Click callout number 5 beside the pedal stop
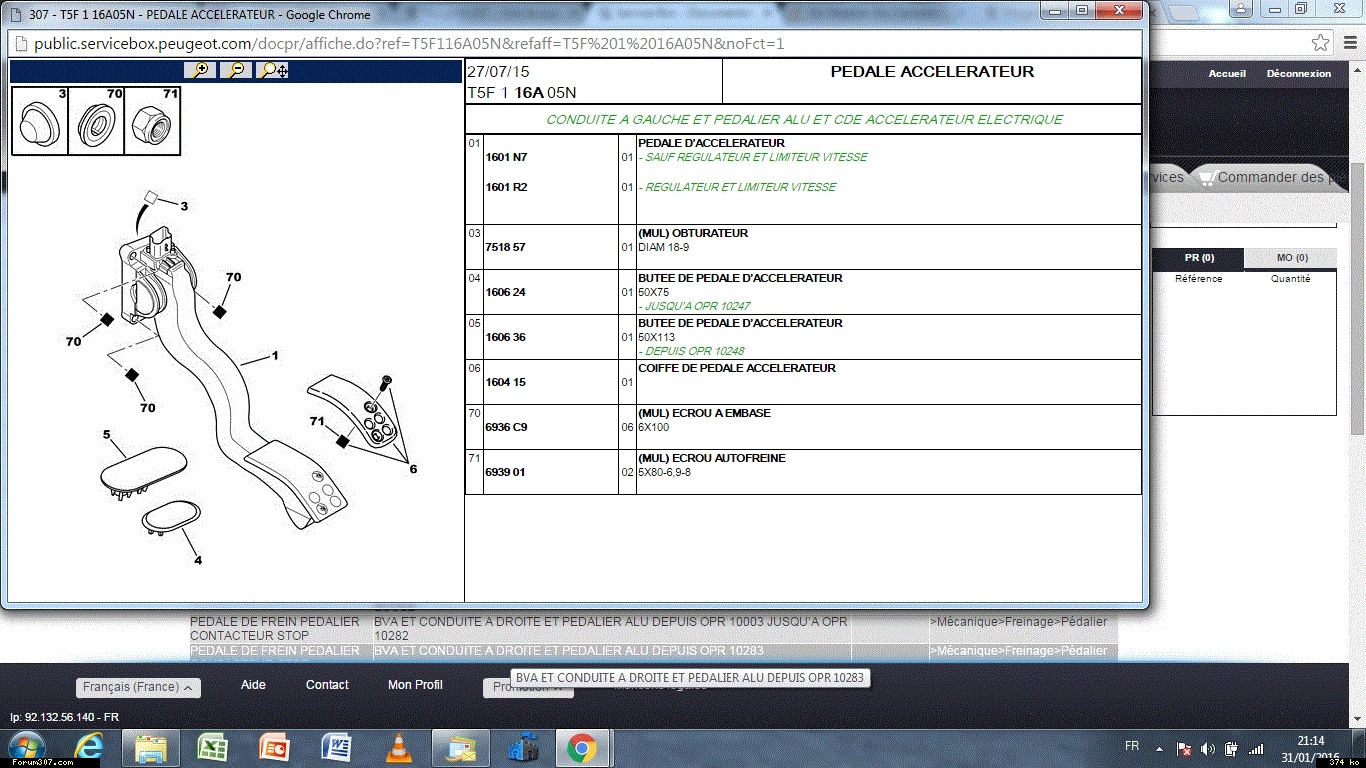The height and width of the screenshot is (768, 1366). (x=106, y=434)
